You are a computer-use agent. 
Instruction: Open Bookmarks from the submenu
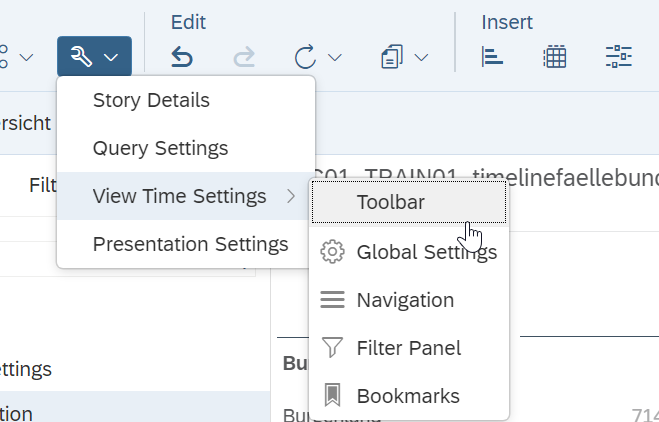point(407,396)
